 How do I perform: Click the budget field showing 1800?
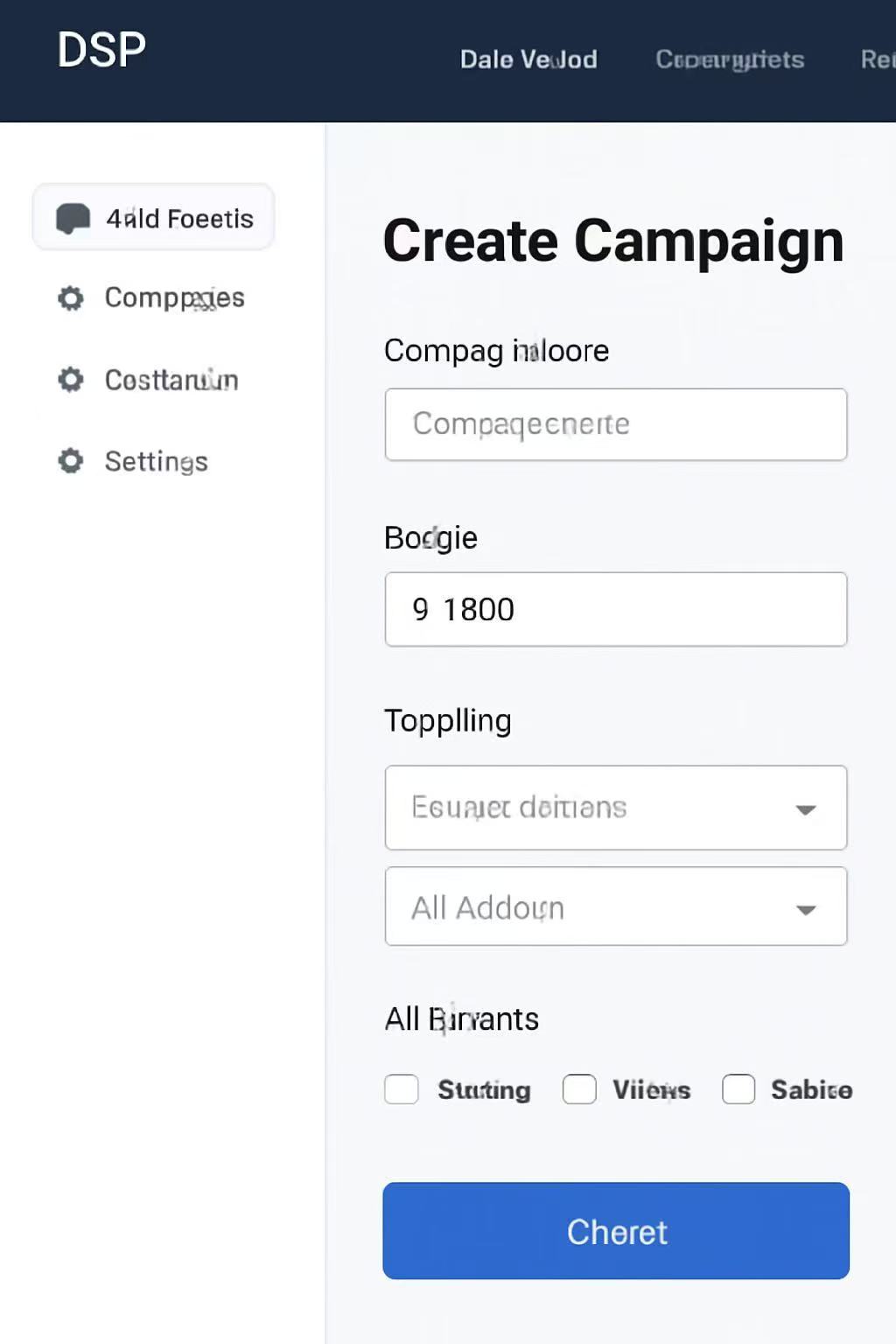point(615,609)
